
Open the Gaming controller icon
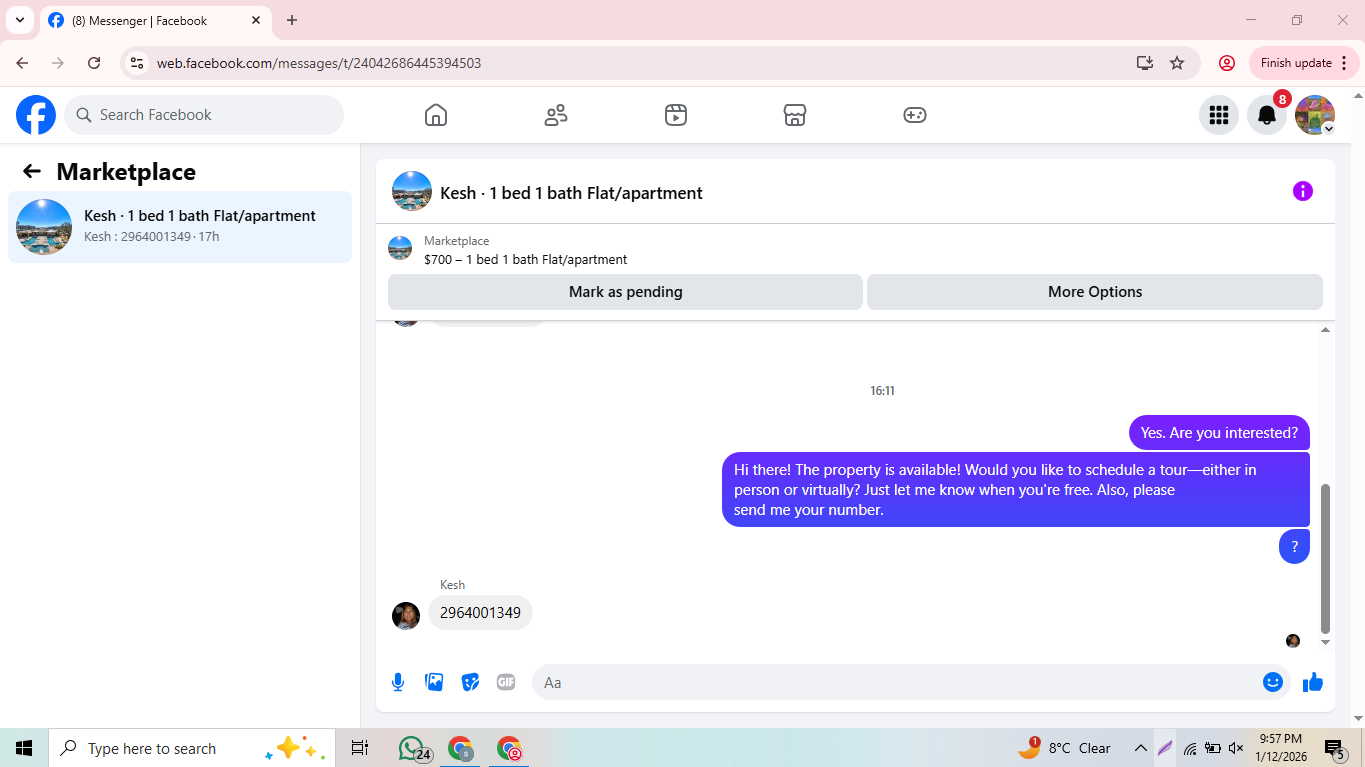[915, 115]
